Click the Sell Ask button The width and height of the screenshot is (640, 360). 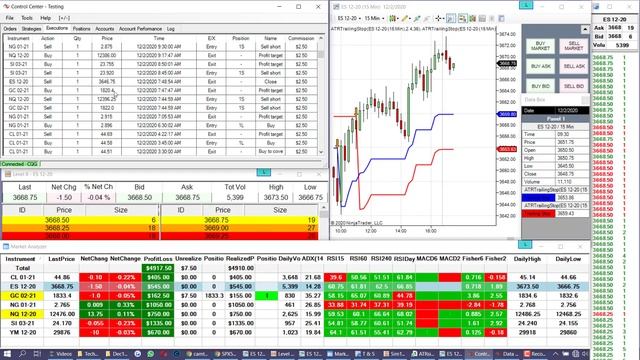click(x=574, y=66)
